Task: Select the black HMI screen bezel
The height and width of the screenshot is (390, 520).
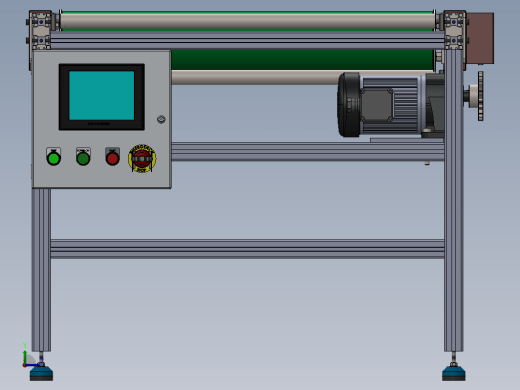Action: click(x=102, y=97)
